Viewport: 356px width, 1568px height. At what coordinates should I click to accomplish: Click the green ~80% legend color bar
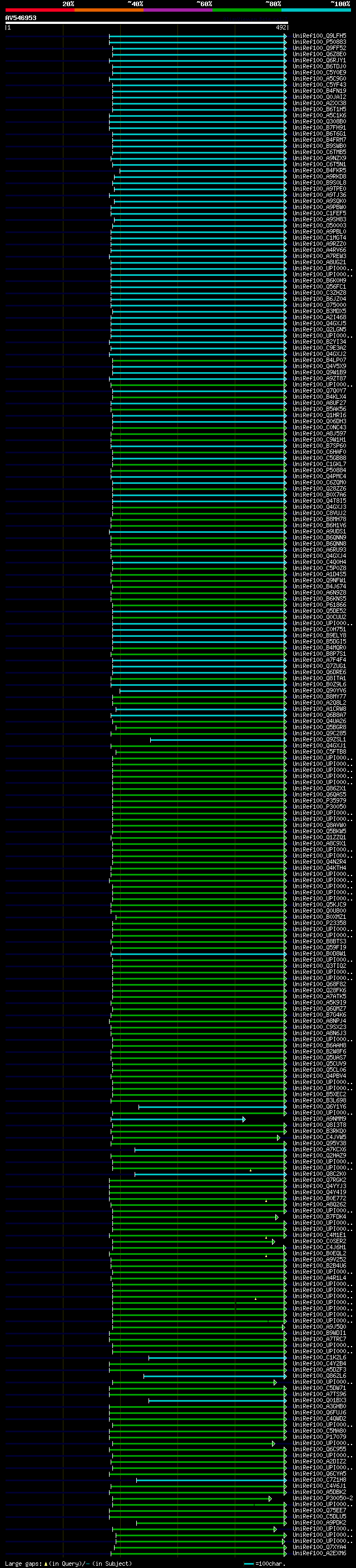[x=247, y=10]
